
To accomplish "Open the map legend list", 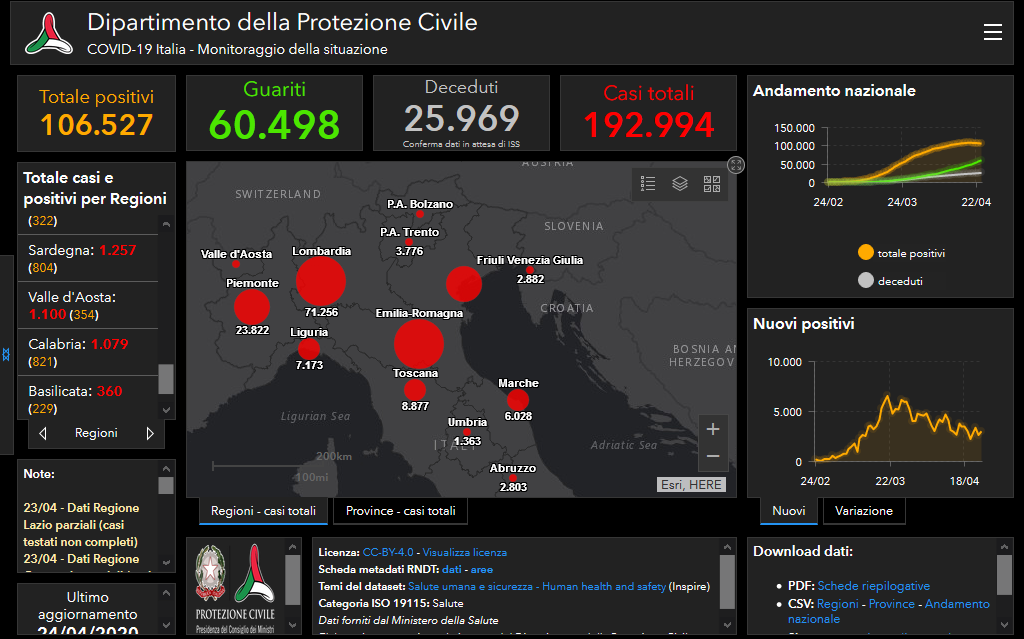I will pyautogui.click(x=648, y=184).
